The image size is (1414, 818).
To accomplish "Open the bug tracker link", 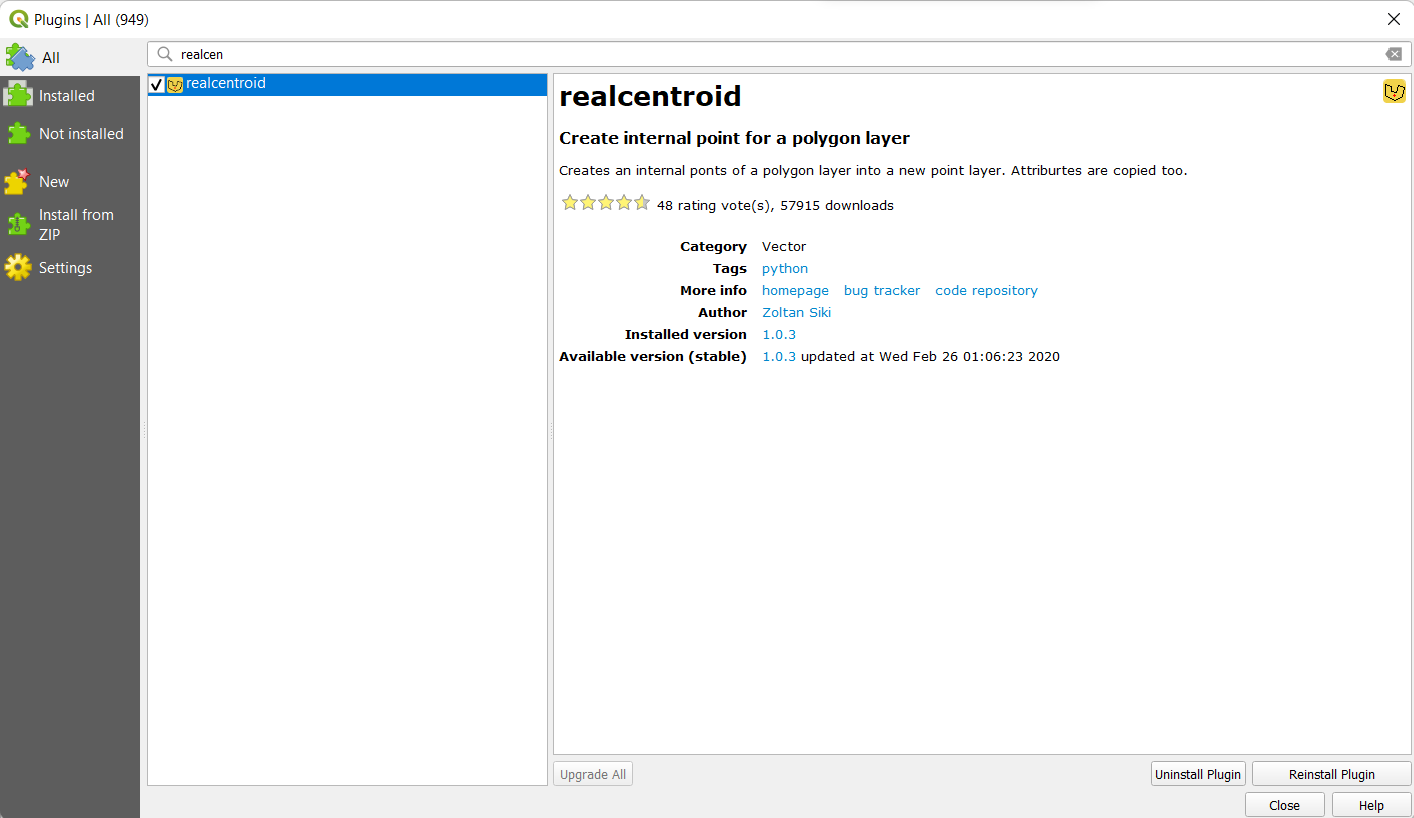I will click(881, 290).
